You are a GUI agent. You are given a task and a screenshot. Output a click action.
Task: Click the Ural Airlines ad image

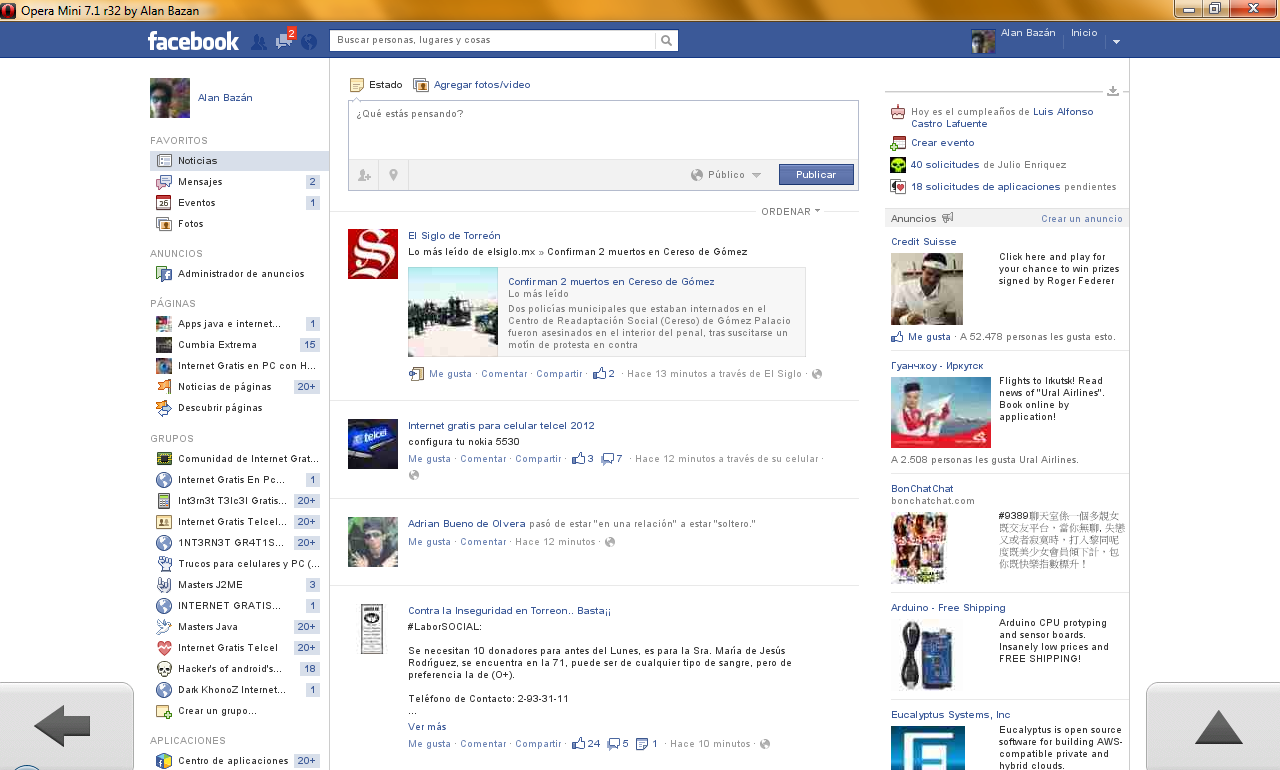[941, 412]
